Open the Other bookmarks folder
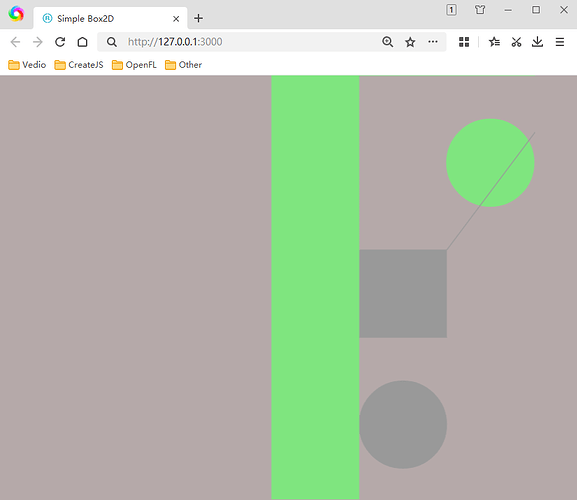577x500 pixels. 184,65
